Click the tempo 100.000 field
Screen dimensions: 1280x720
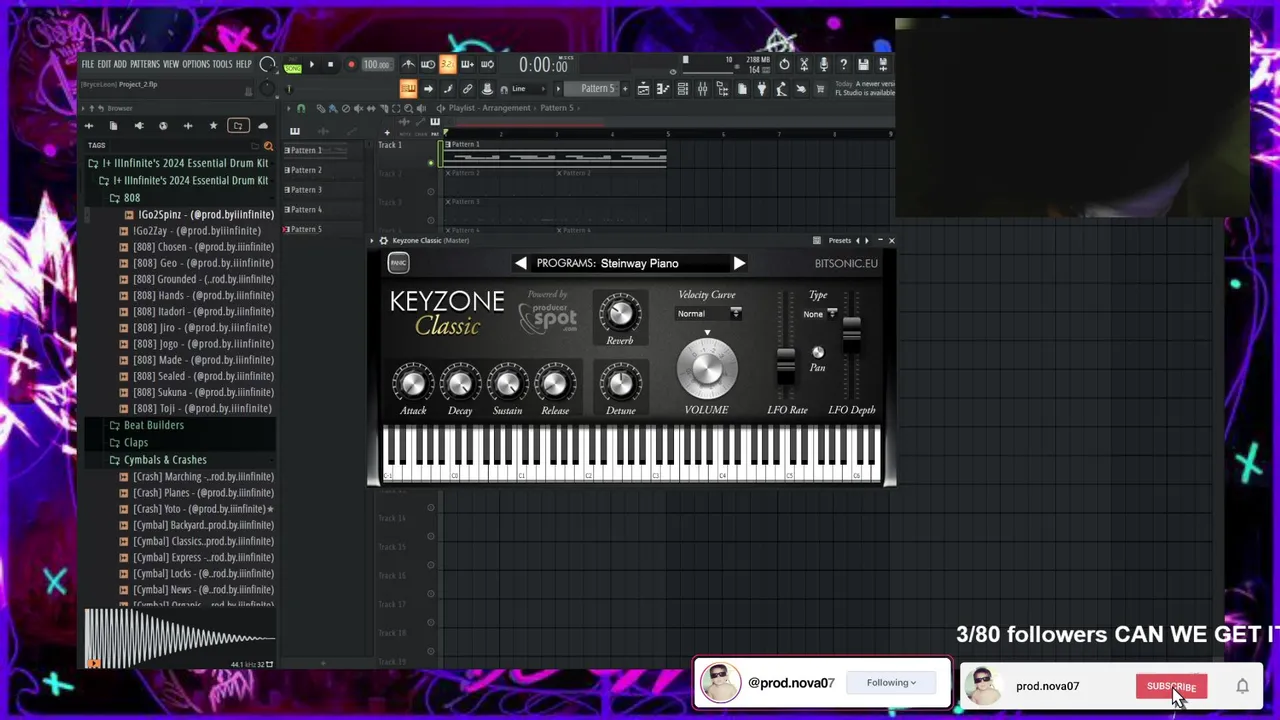(x=376, y=65)
